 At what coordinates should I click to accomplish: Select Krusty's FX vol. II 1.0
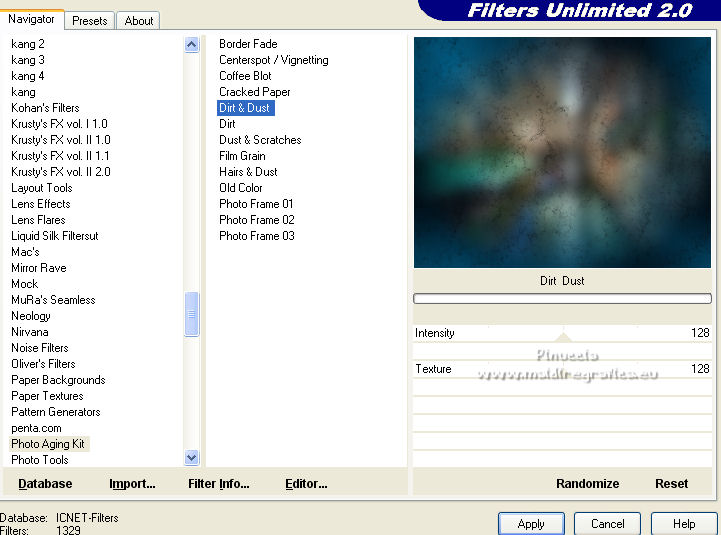[x=61, y=140]
